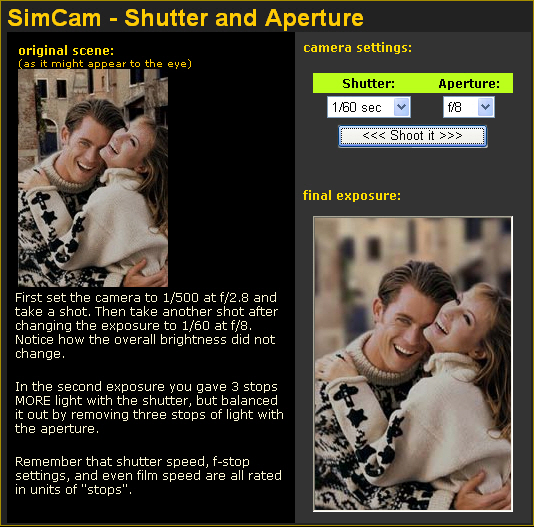Click the <<< Shoot it >>> button

[412, 136]
